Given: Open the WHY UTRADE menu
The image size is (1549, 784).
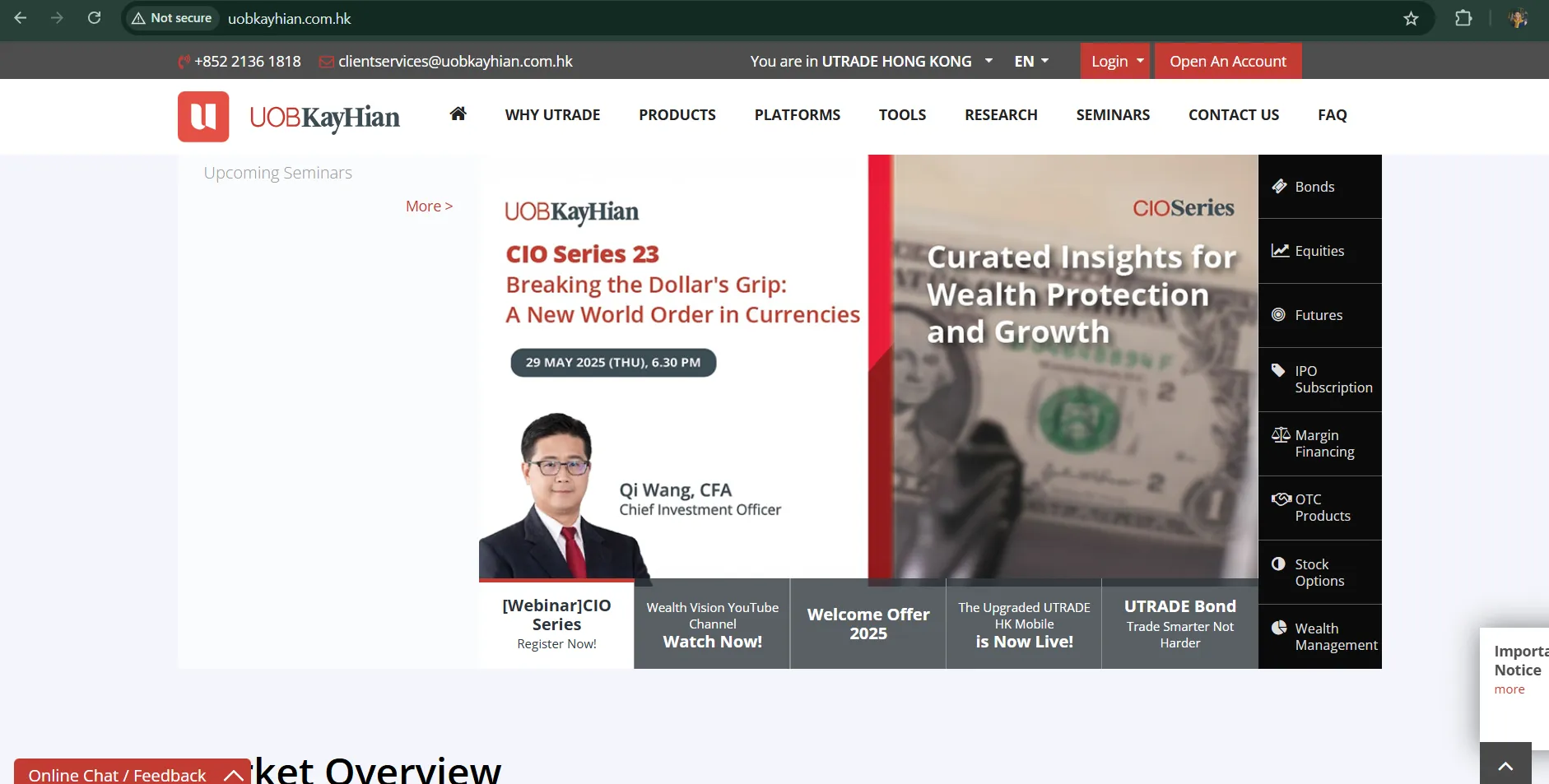Looking at the screenshot, I should tap(552, 115).
